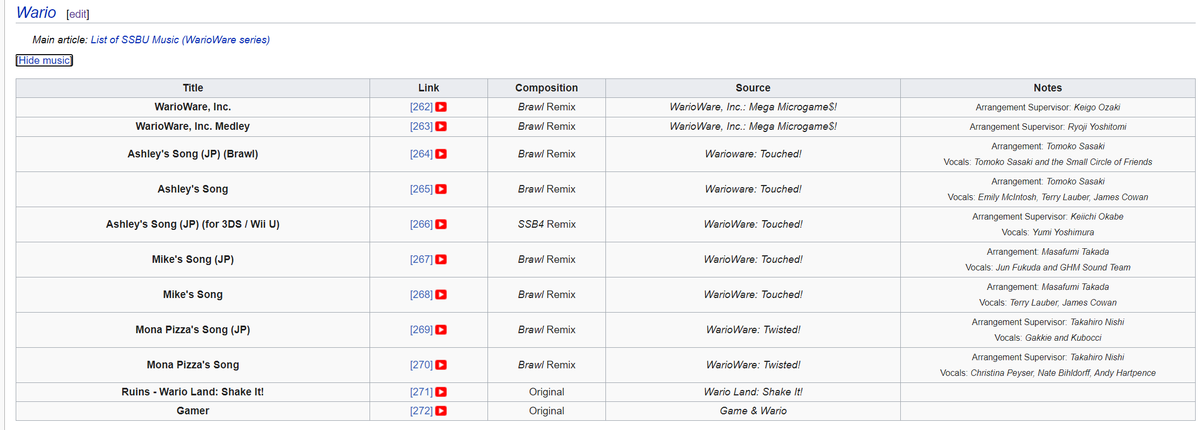Click the Title column header
1200x430 pixels.
(x=193, y=88)
